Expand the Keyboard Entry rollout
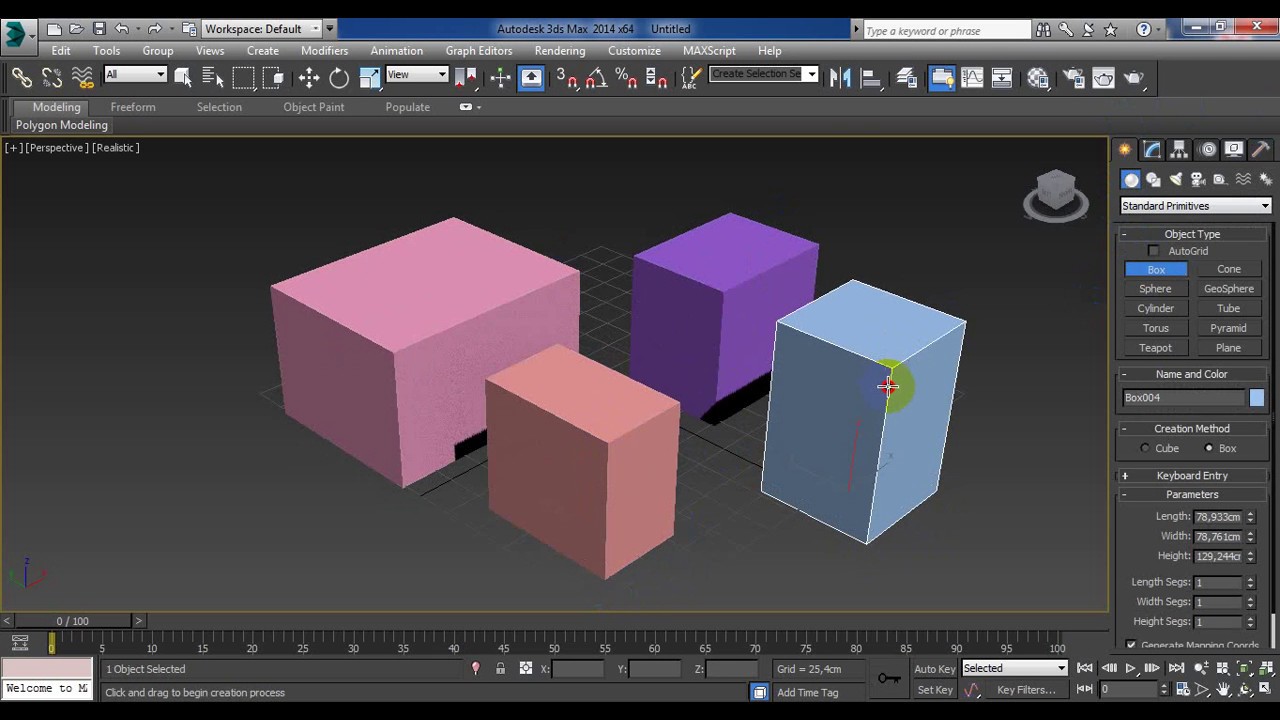This screenshot has width=1280, height=720. point(1191,476)
